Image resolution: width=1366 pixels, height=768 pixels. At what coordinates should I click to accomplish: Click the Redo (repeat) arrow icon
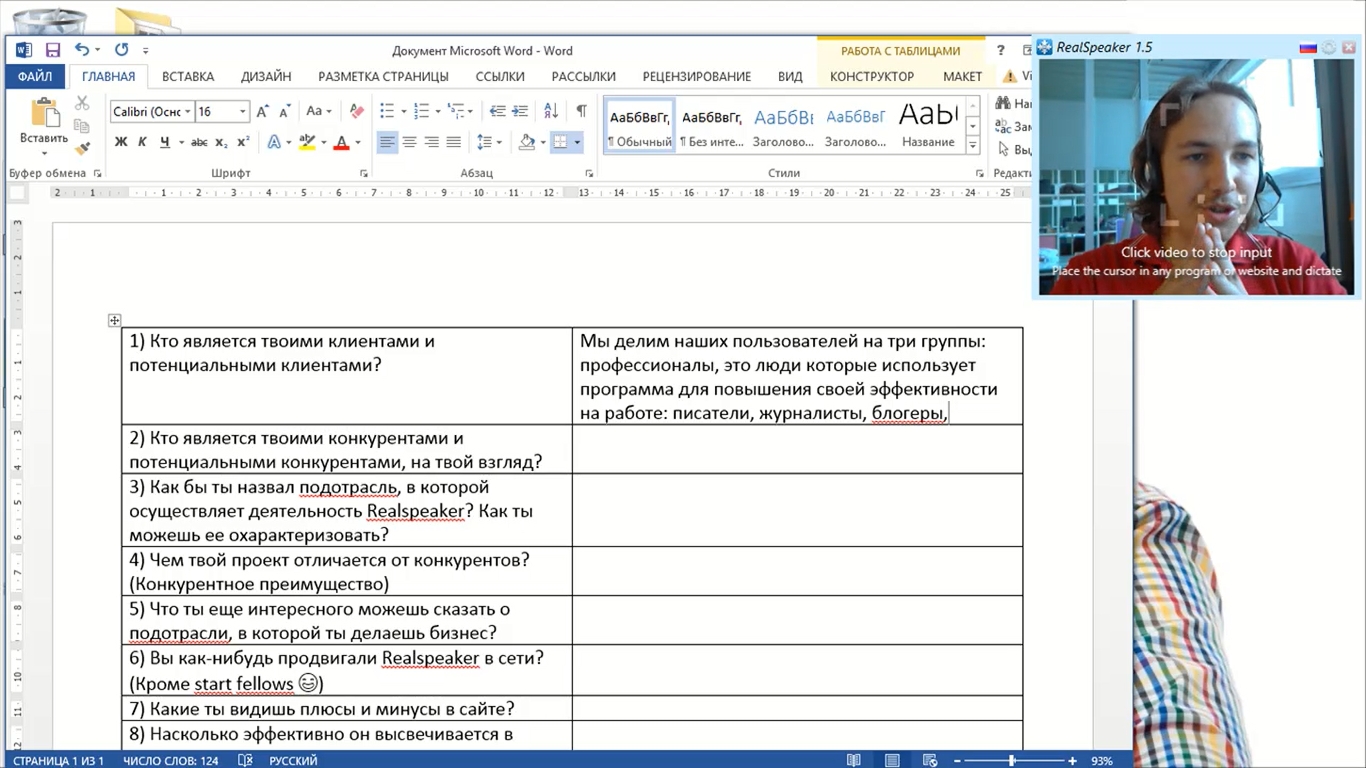121,50
